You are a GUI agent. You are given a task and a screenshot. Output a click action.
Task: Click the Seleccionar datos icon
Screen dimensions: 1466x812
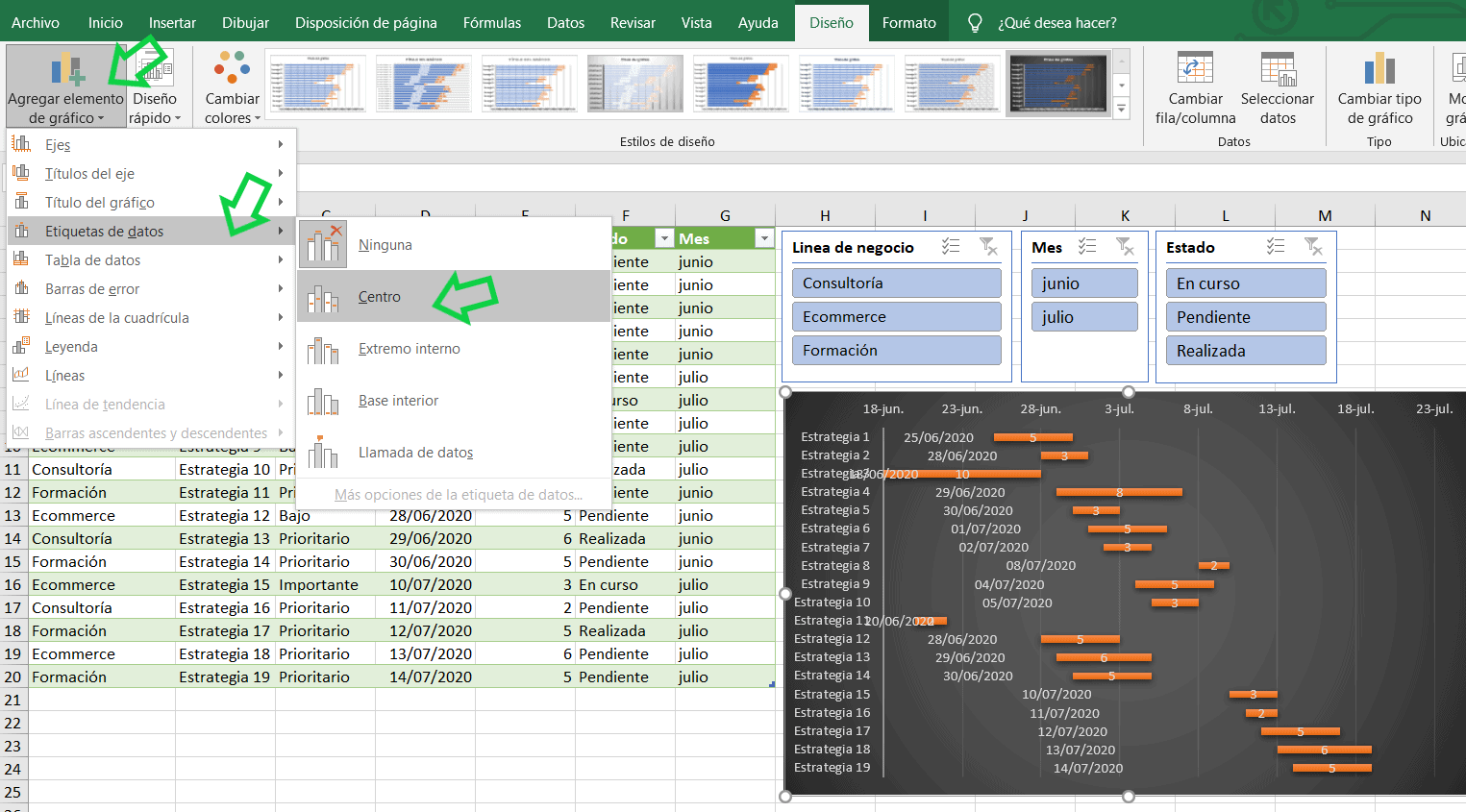(x=1278, y=69)
